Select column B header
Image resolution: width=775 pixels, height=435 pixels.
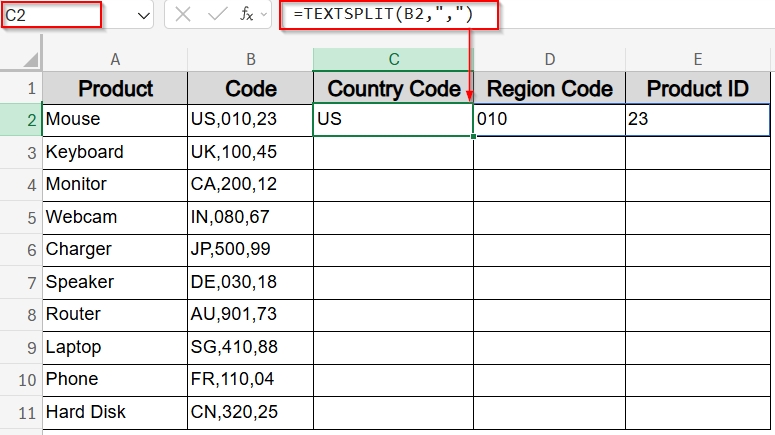(x=250, y=59)
